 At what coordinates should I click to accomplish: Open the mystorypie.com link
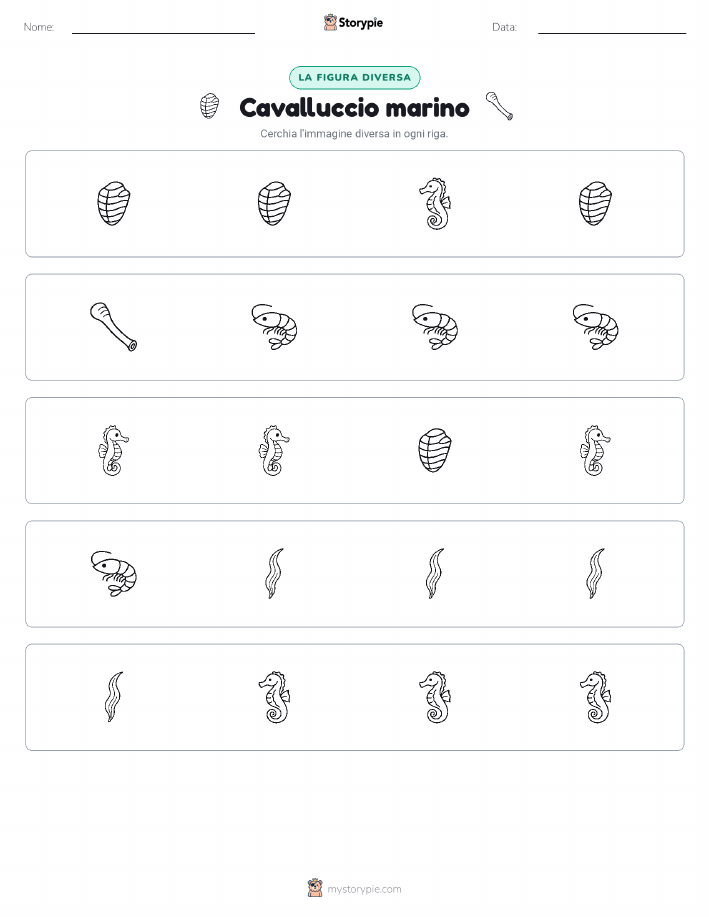tap(364, 889)
